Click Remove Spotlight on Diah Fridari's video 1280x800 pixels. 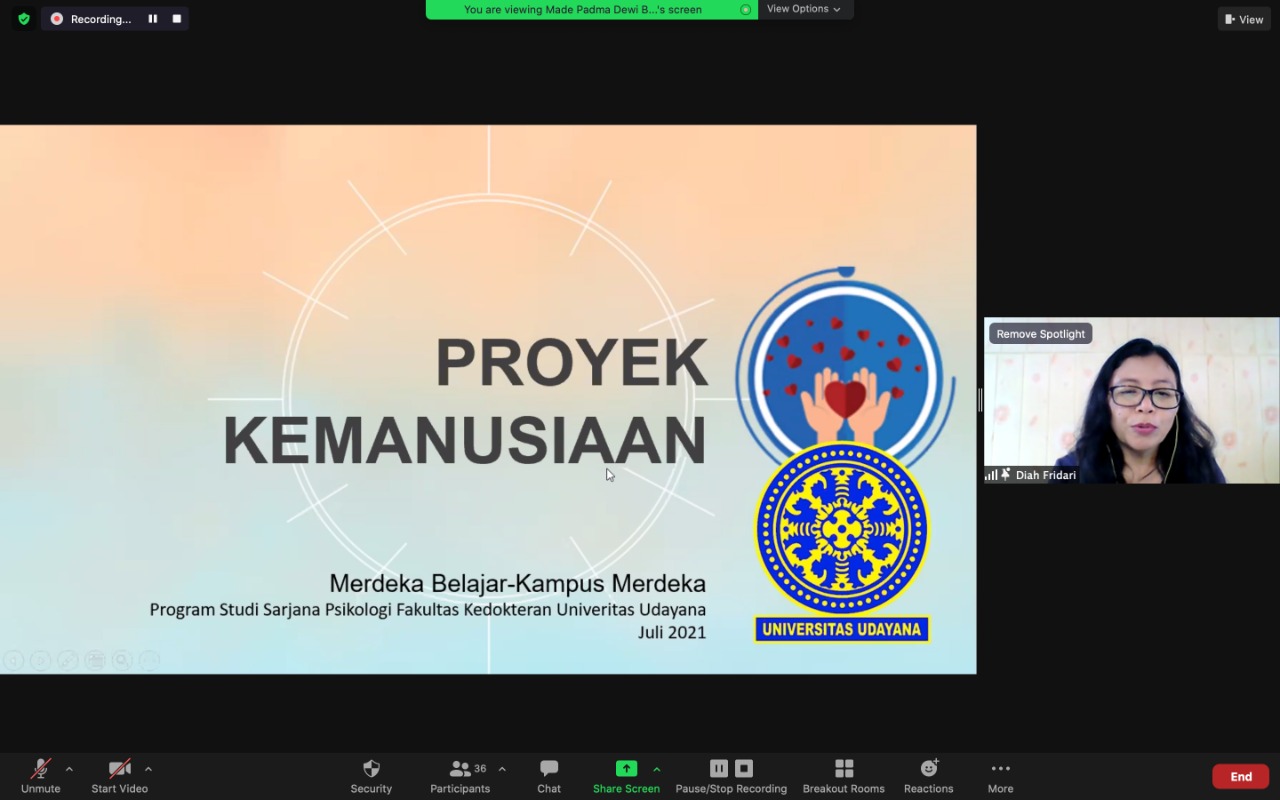(x=1040, y=334)
